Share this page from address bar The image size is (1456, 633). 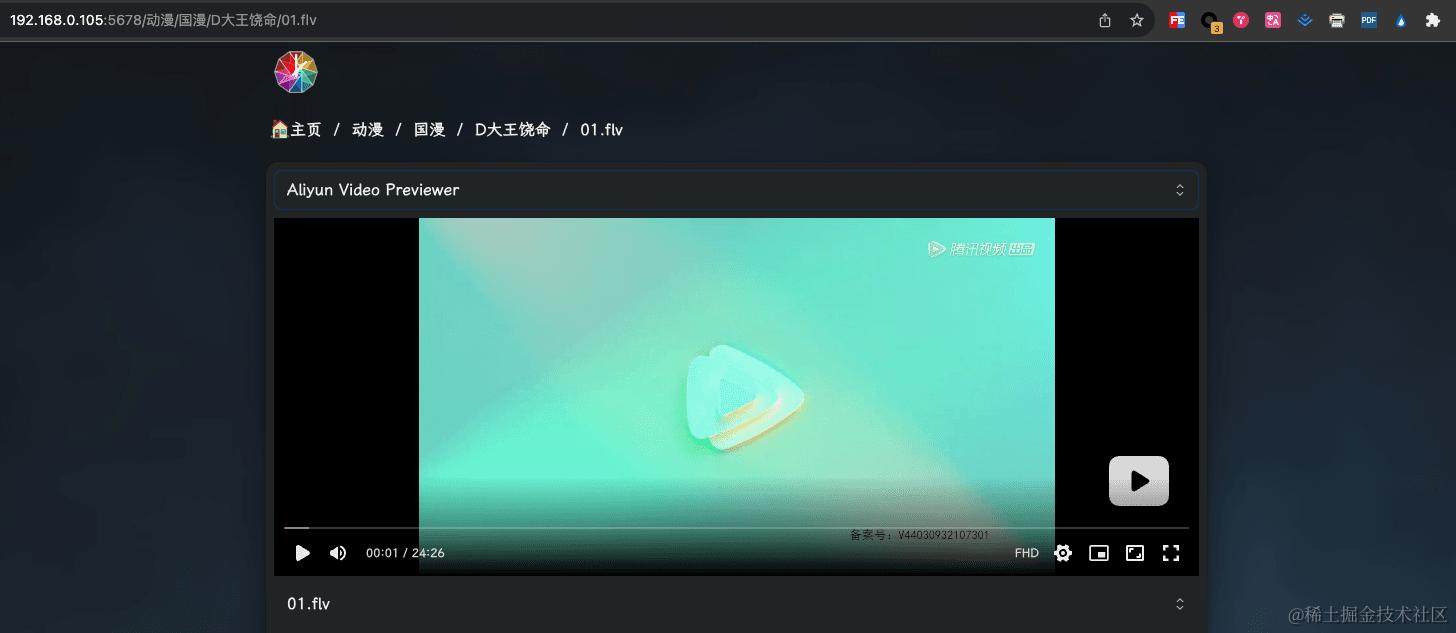(1105, 20)
